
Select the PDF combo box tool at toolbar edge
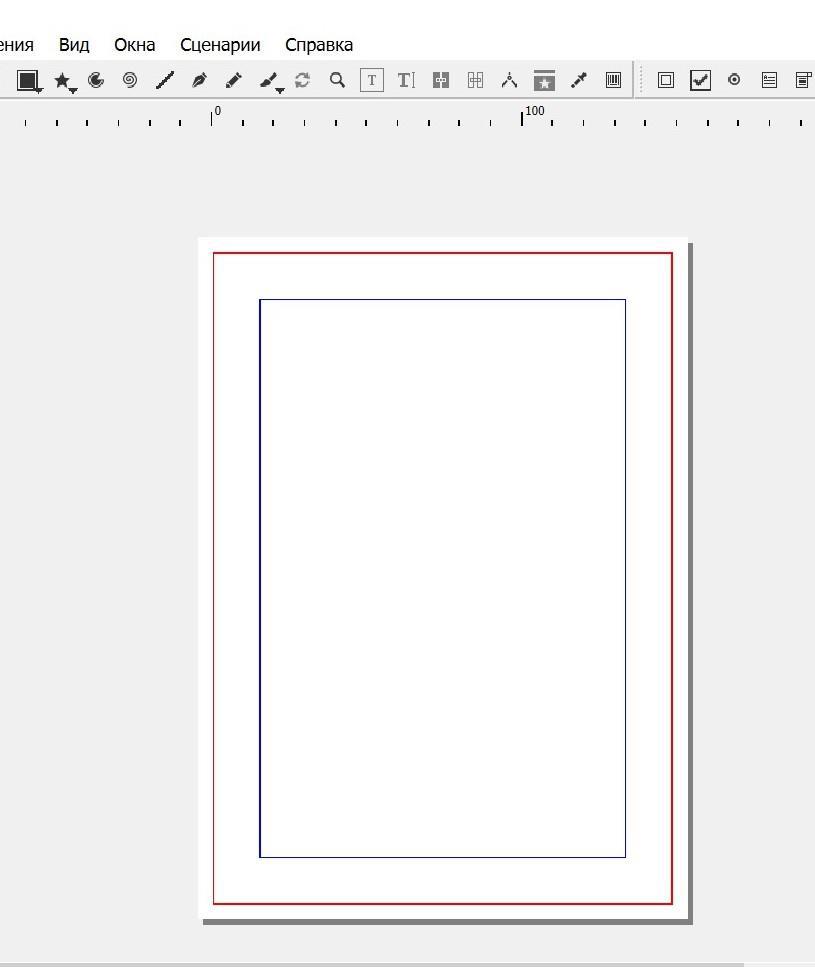click(x=804, y=80)
